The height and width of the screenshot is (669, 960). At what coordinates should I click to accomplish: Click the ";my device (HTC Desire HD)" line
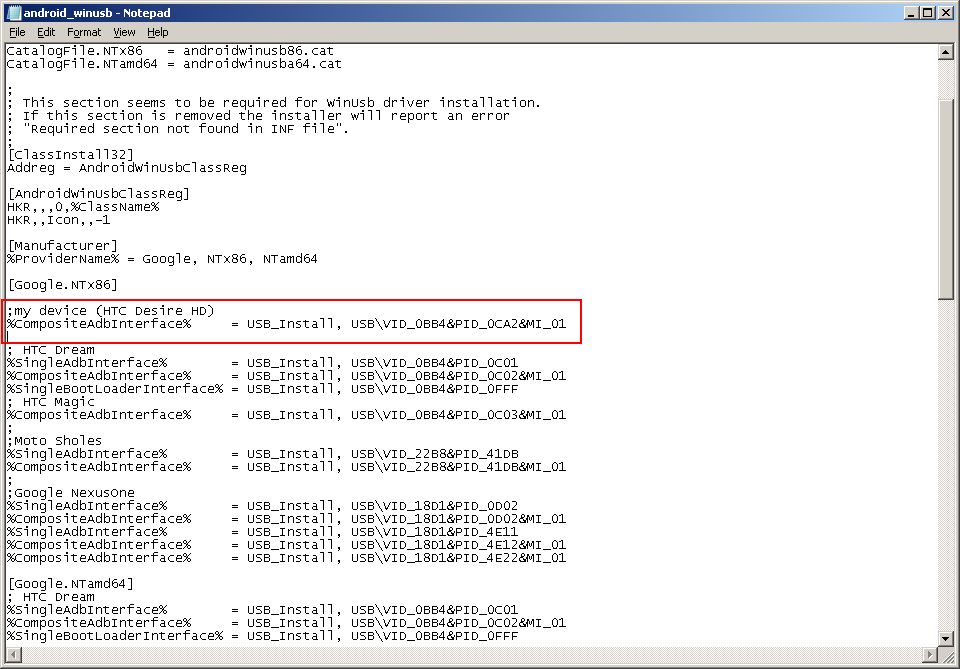pyautogui.click(x=110, y=311)
